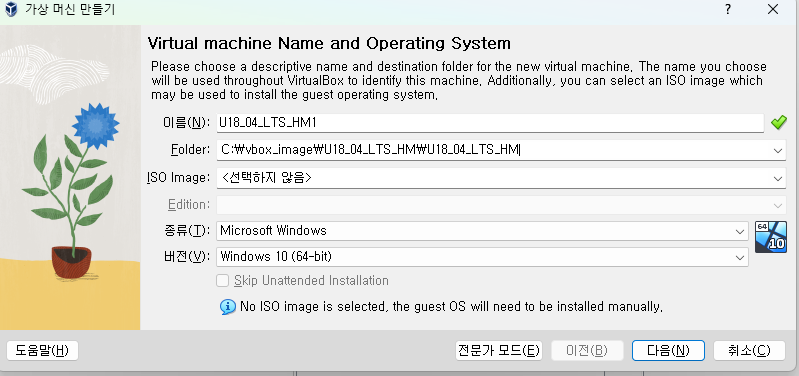The image size is (799, 376).
Task: Click the 이전(B) back button
Action: [x=587, y=351]
